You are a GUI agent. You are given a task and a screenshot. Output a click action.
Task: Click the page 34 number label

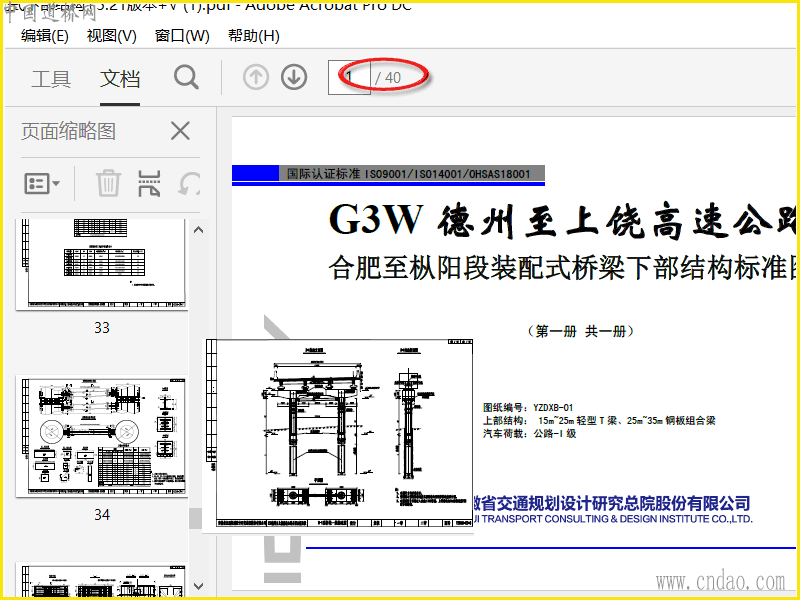click(x=102, y=515)
